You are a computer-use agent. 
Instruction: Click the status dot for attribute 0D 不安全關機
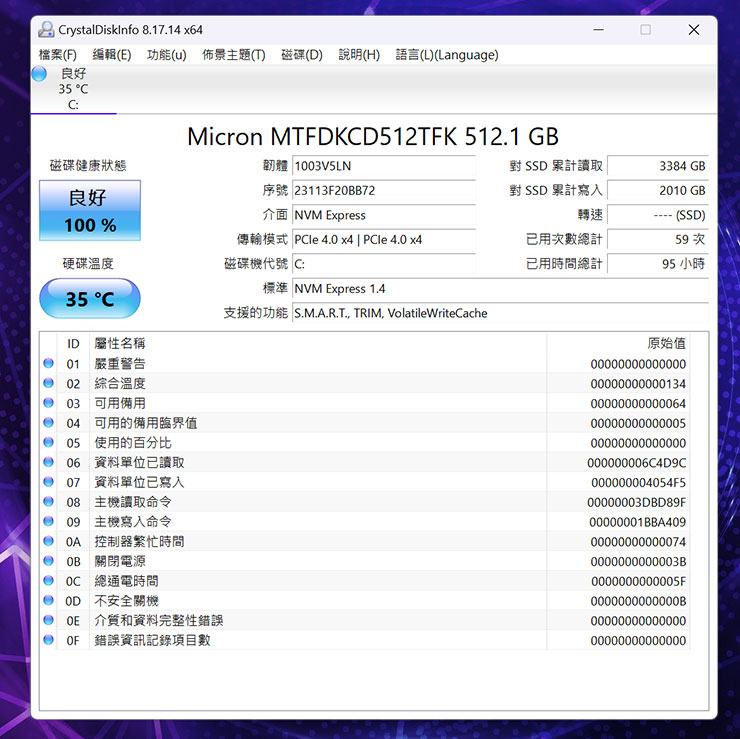coord(48,600)
